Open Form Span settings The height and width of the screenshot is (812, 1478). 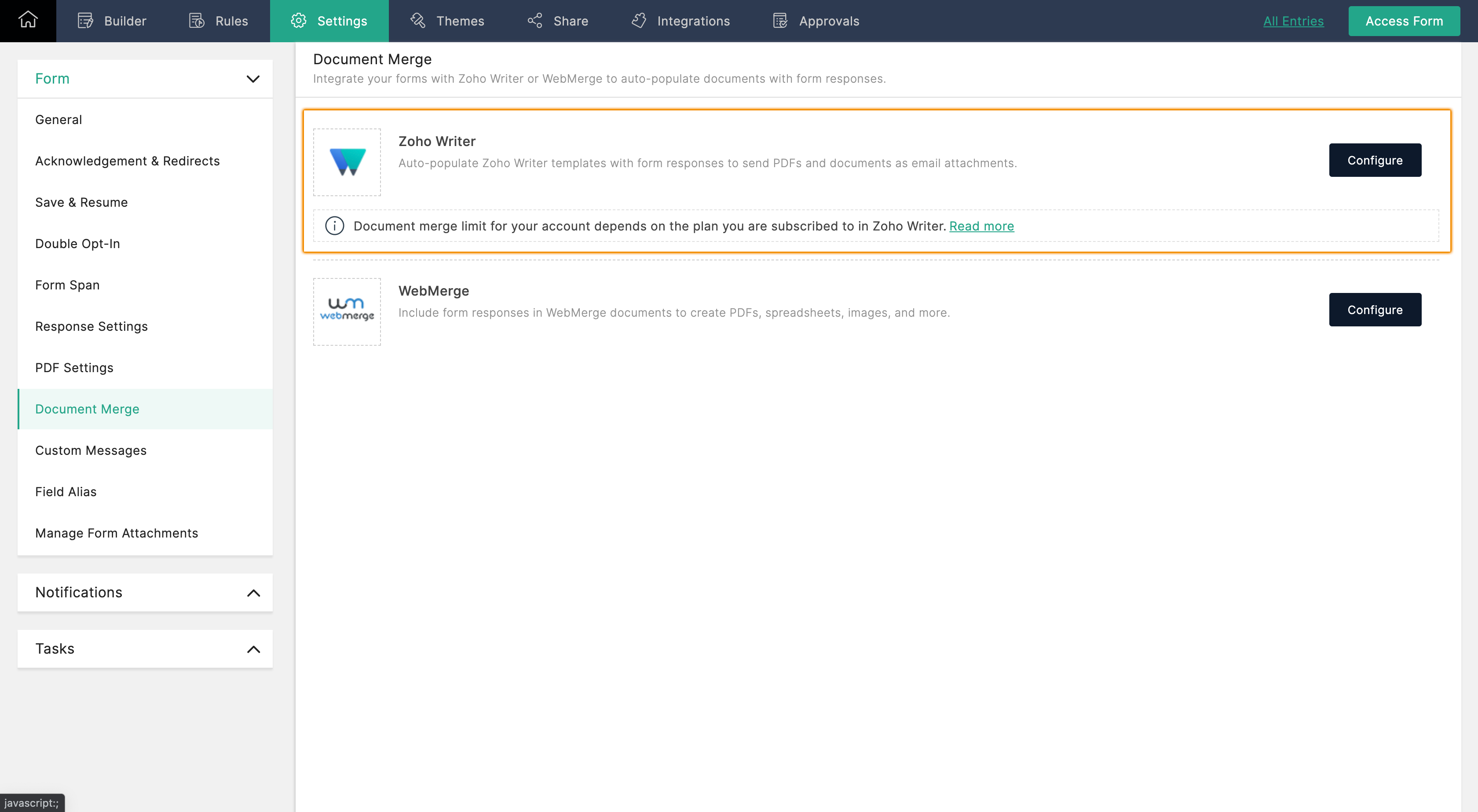coord(145,285)
